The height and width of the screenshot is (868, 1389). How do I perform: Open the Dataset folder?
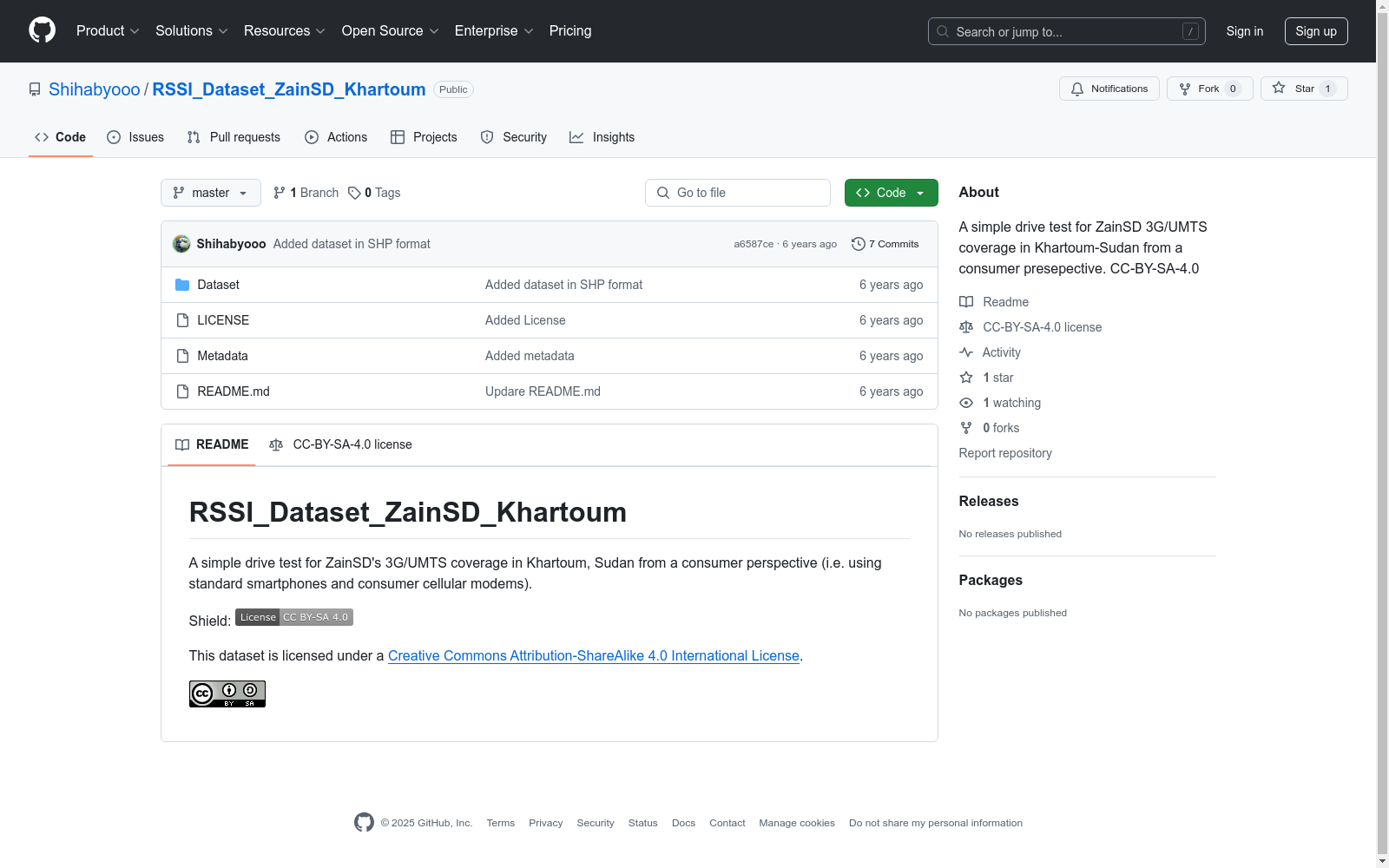click(x=218, y=285)
